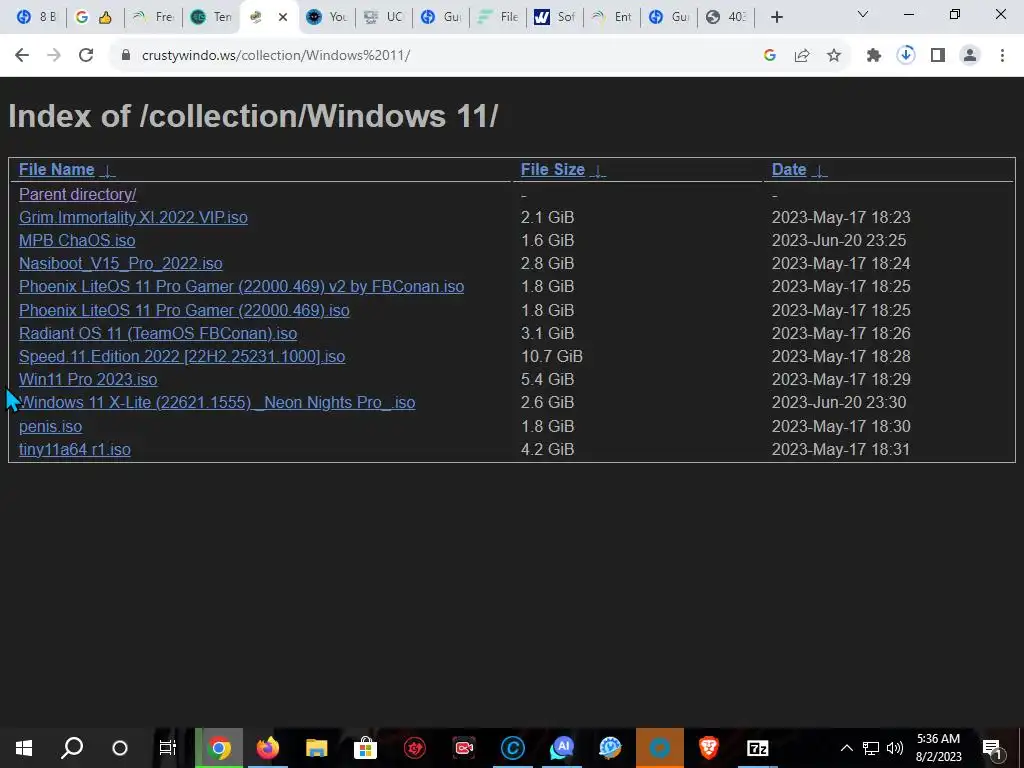The width and height of the screenshot is (1024, 768).
Task: Download Nasiboot_V15_Pro_2022.iso
Action: pos(121,264)
